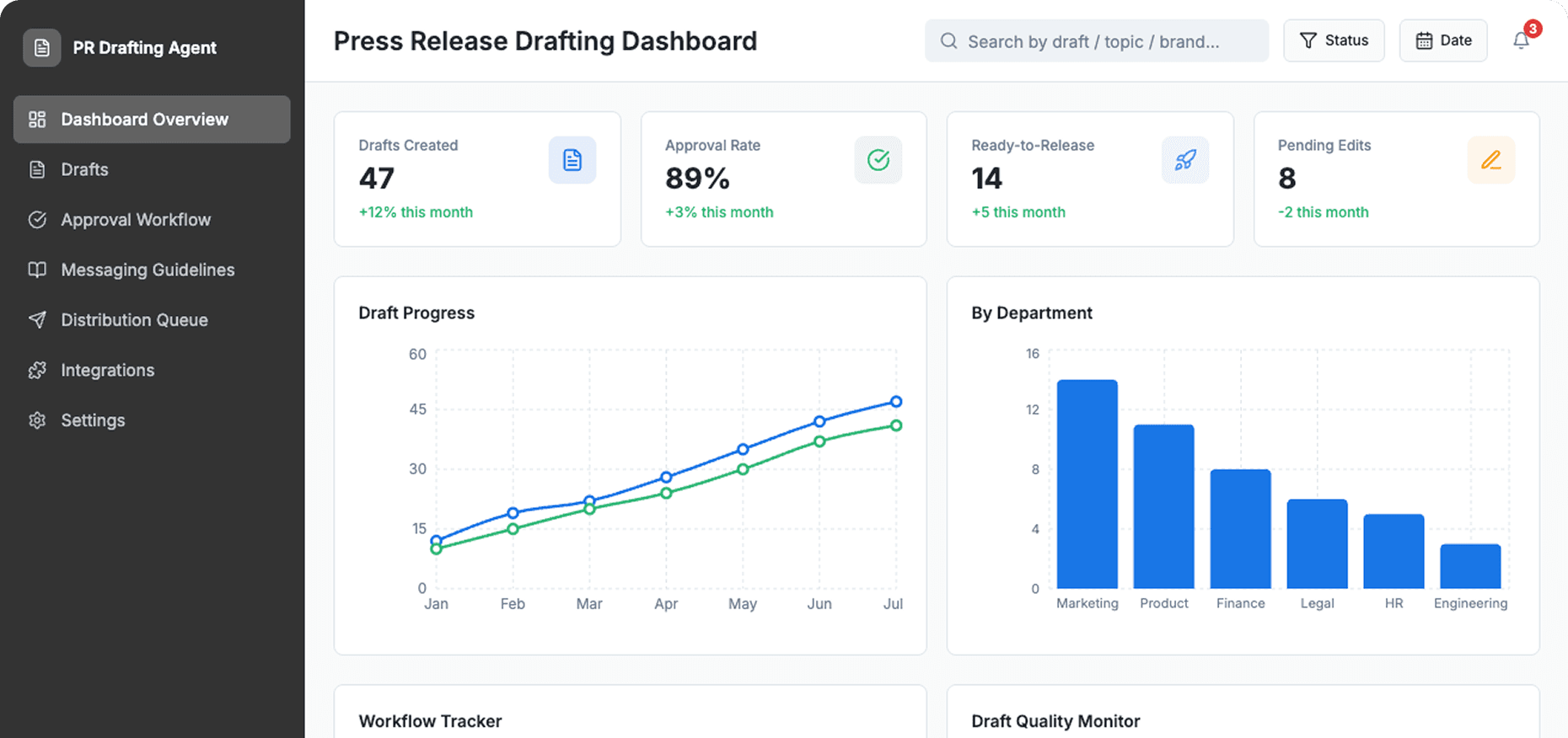Click the Finance bar in department chart

(1241, 529)
